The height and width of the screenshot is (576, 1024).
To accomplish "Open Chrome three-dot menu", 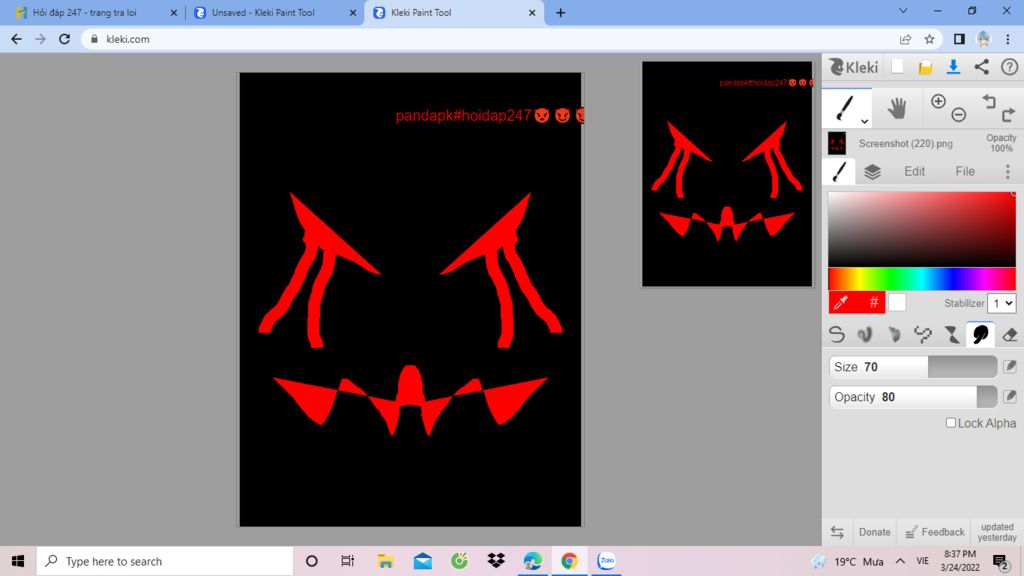I will (1008, 39).
